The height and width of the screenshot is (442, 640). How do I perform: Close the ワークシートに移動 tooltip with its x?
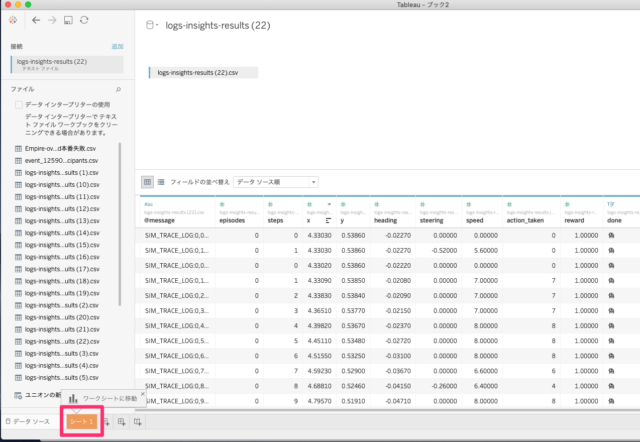coord(142,394)
